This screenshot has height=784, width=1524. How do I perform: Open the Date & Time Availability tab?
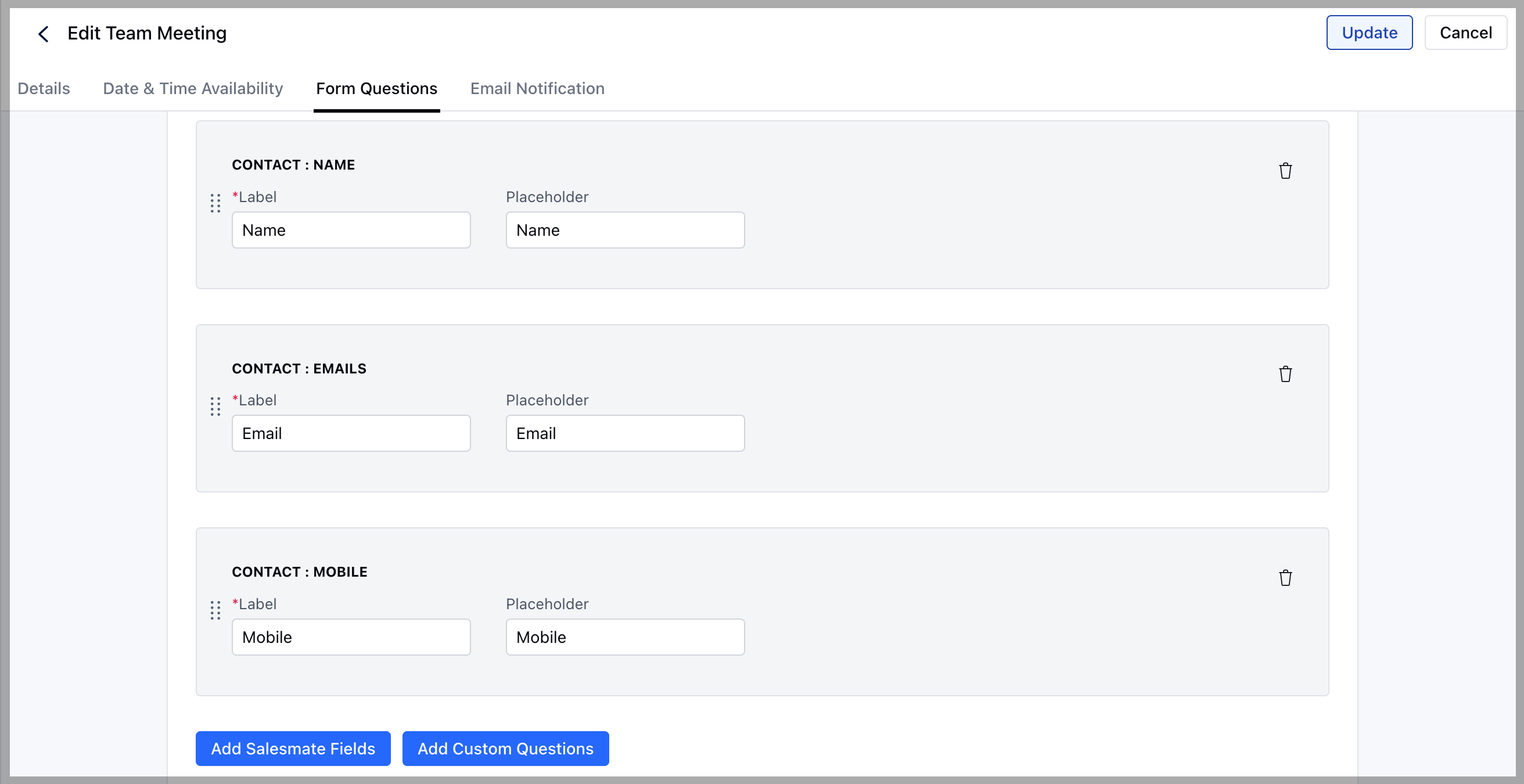(x=193, y=88)
